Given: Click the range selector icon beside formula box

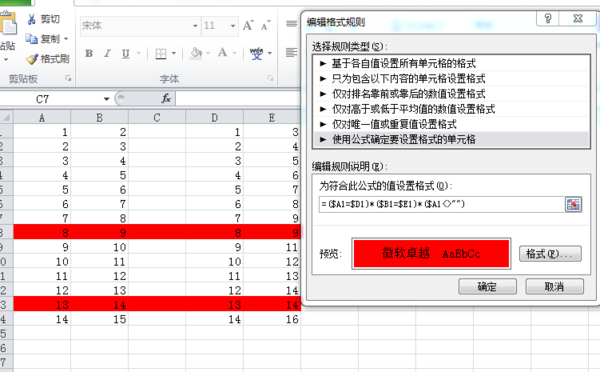Looking at the screenshot, I should [x=573, y=204].
